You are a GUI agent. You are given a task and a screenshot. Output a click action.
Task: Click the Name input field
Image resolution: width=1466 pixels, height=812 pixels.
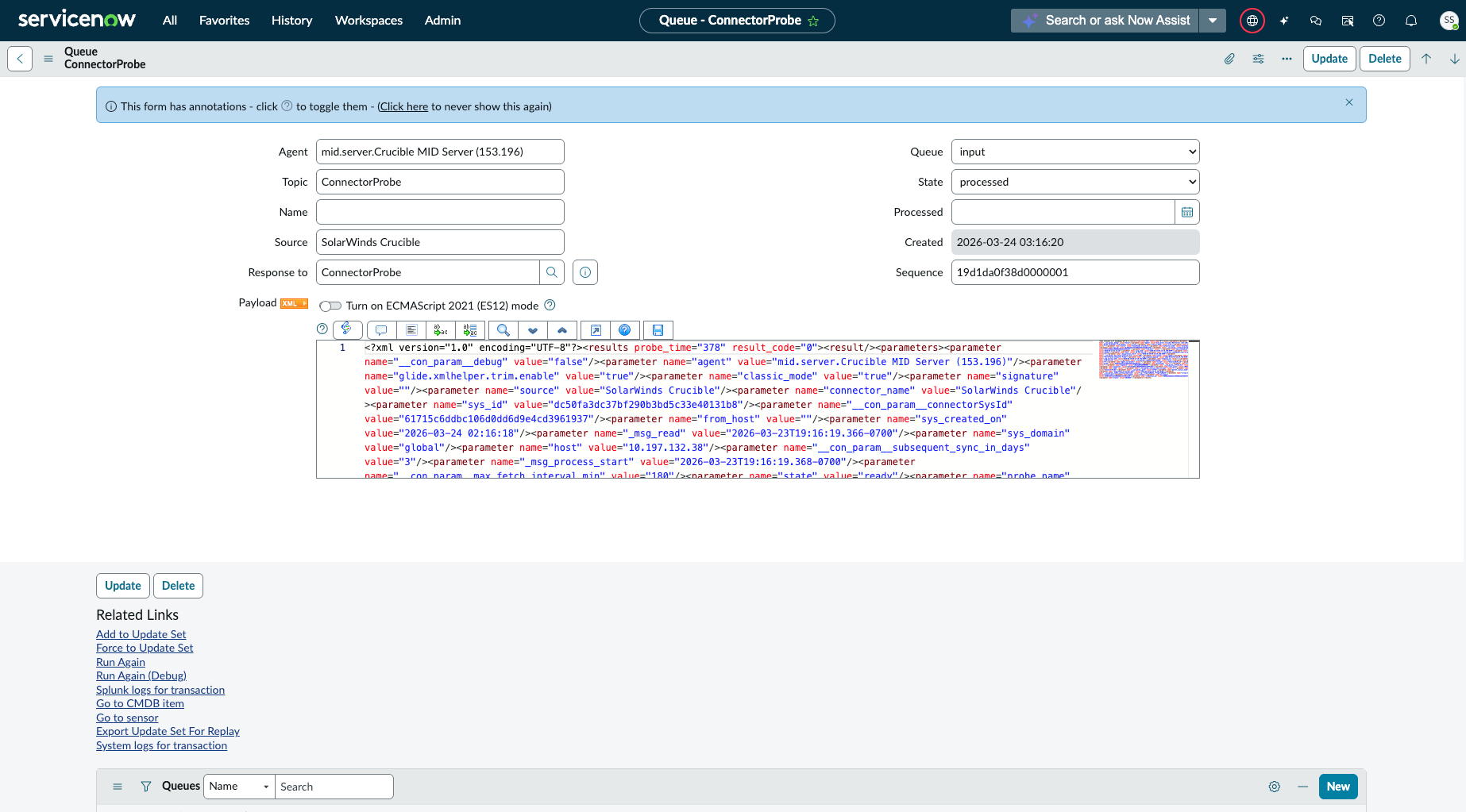440,212
